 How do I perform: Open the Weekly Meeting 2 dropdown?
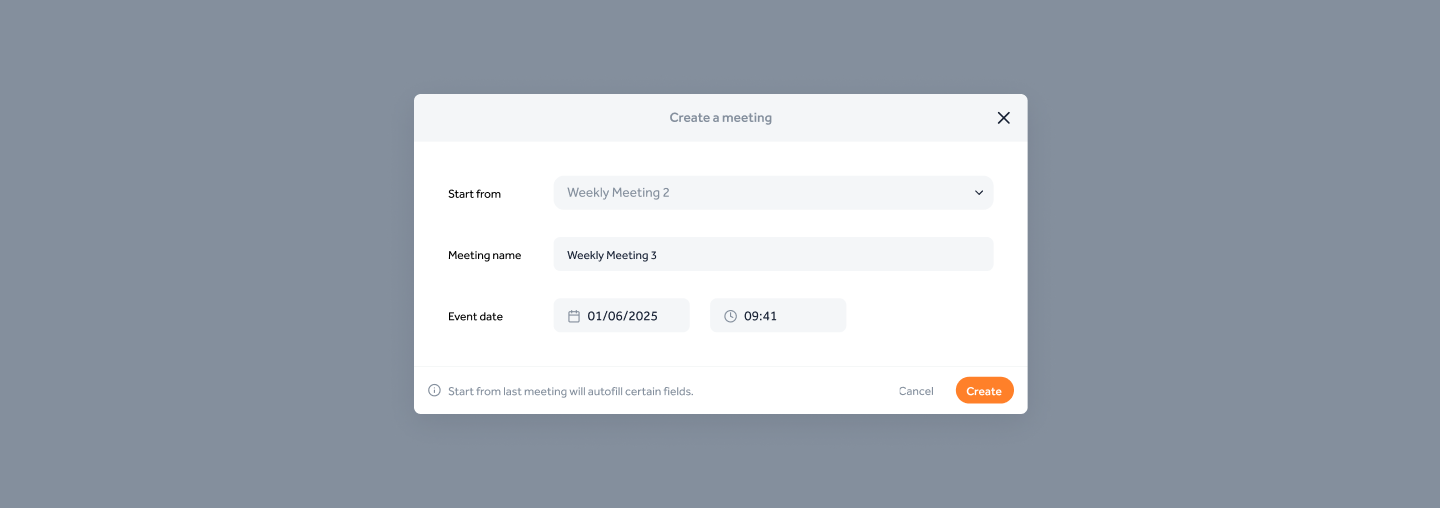point(760,193)
